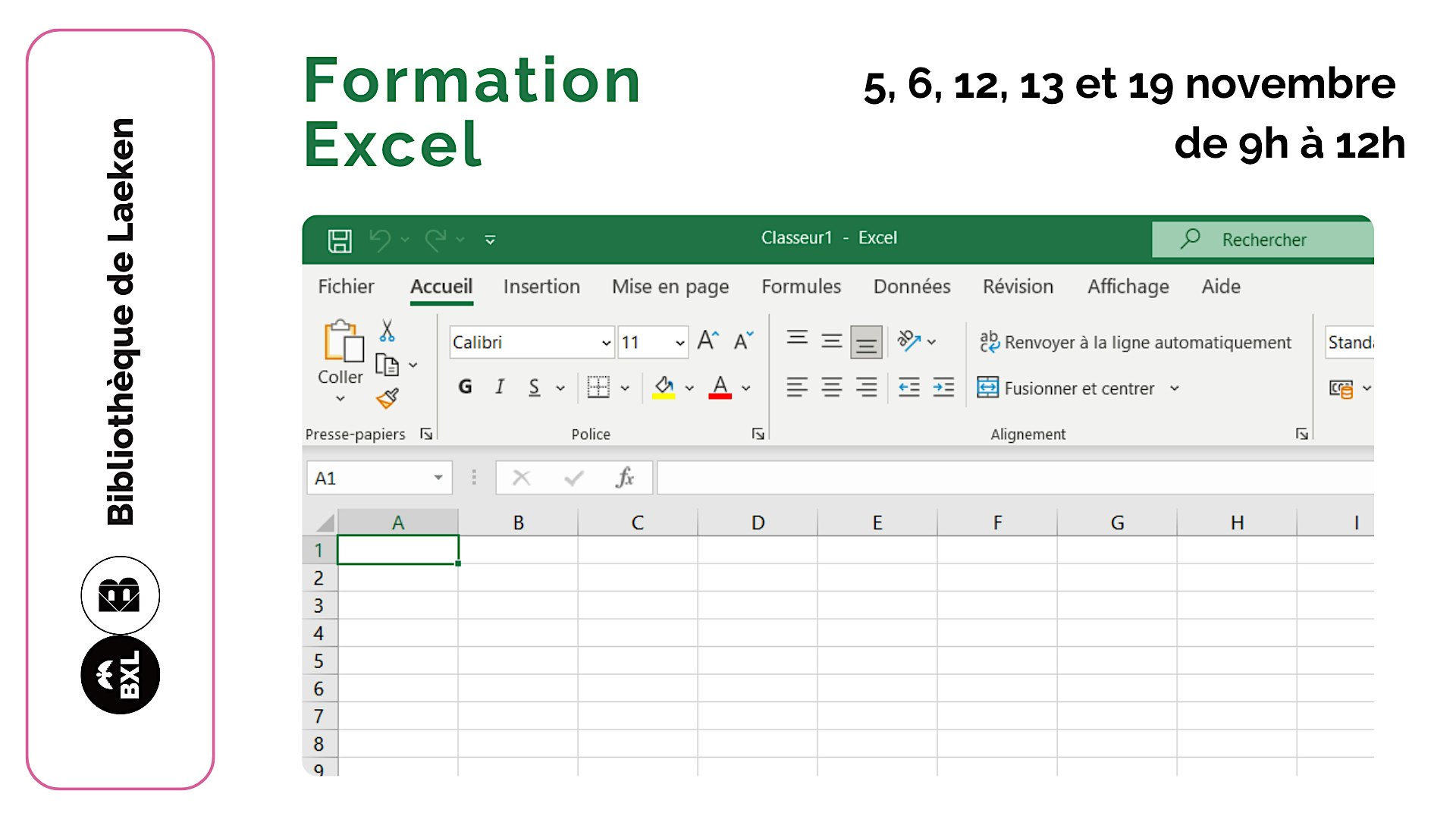Screen dimensions: 1456x819
Task: Click the Redo arrow icon
Action: (436, 240)
